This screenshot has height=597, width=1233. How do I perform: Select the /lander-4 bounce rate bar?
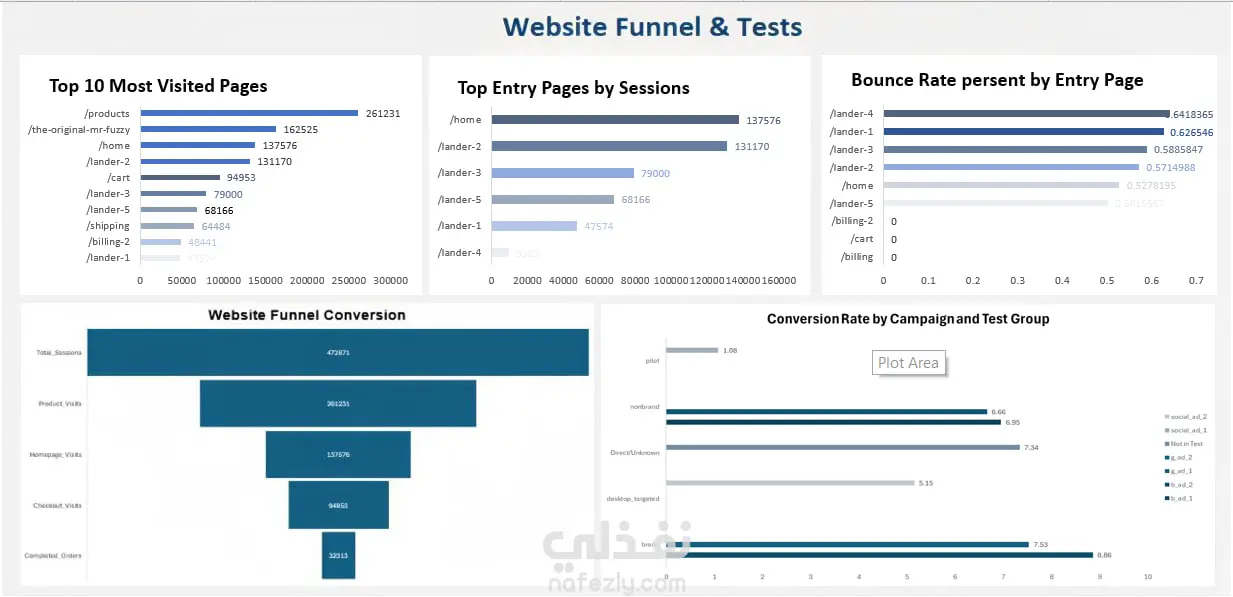pyautogui.click(x=1025, y=113)
